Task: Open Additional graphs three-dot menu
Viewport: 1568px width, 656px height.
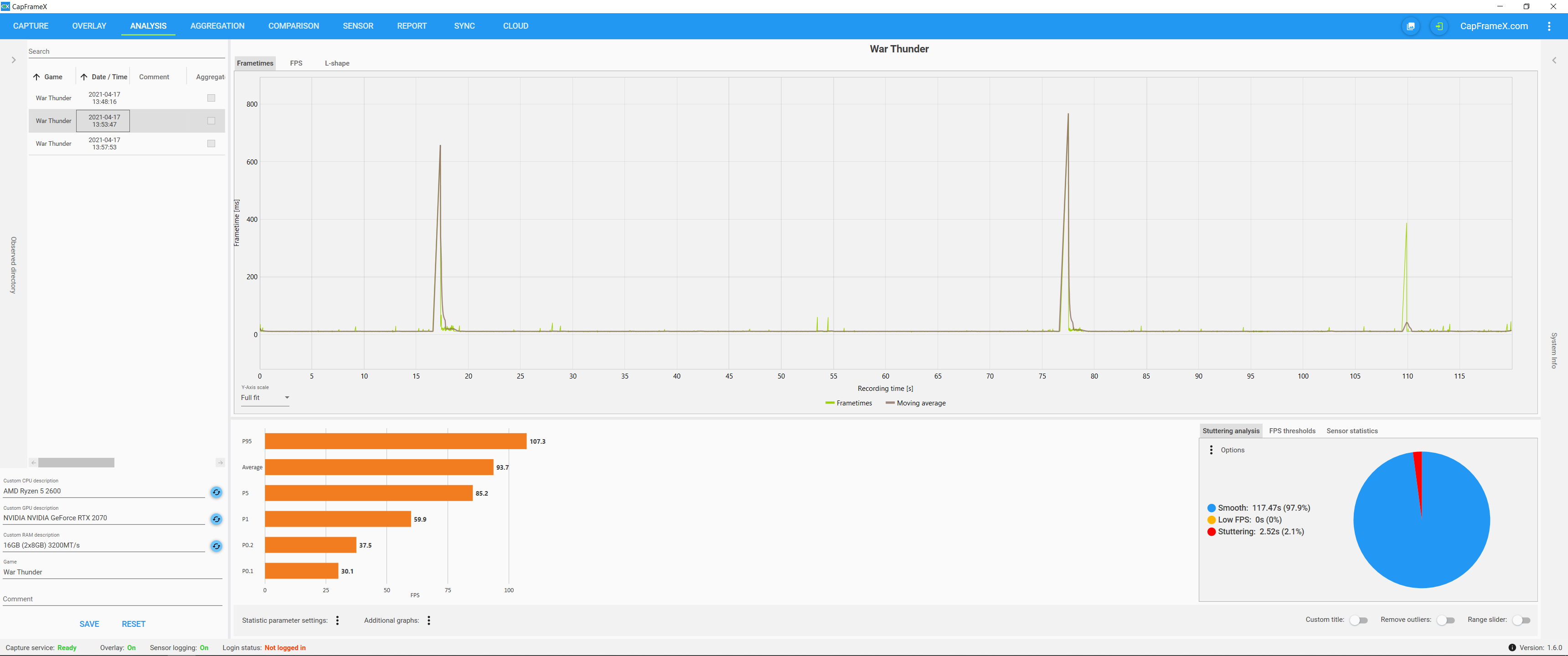Action: (x=428, y=620)
